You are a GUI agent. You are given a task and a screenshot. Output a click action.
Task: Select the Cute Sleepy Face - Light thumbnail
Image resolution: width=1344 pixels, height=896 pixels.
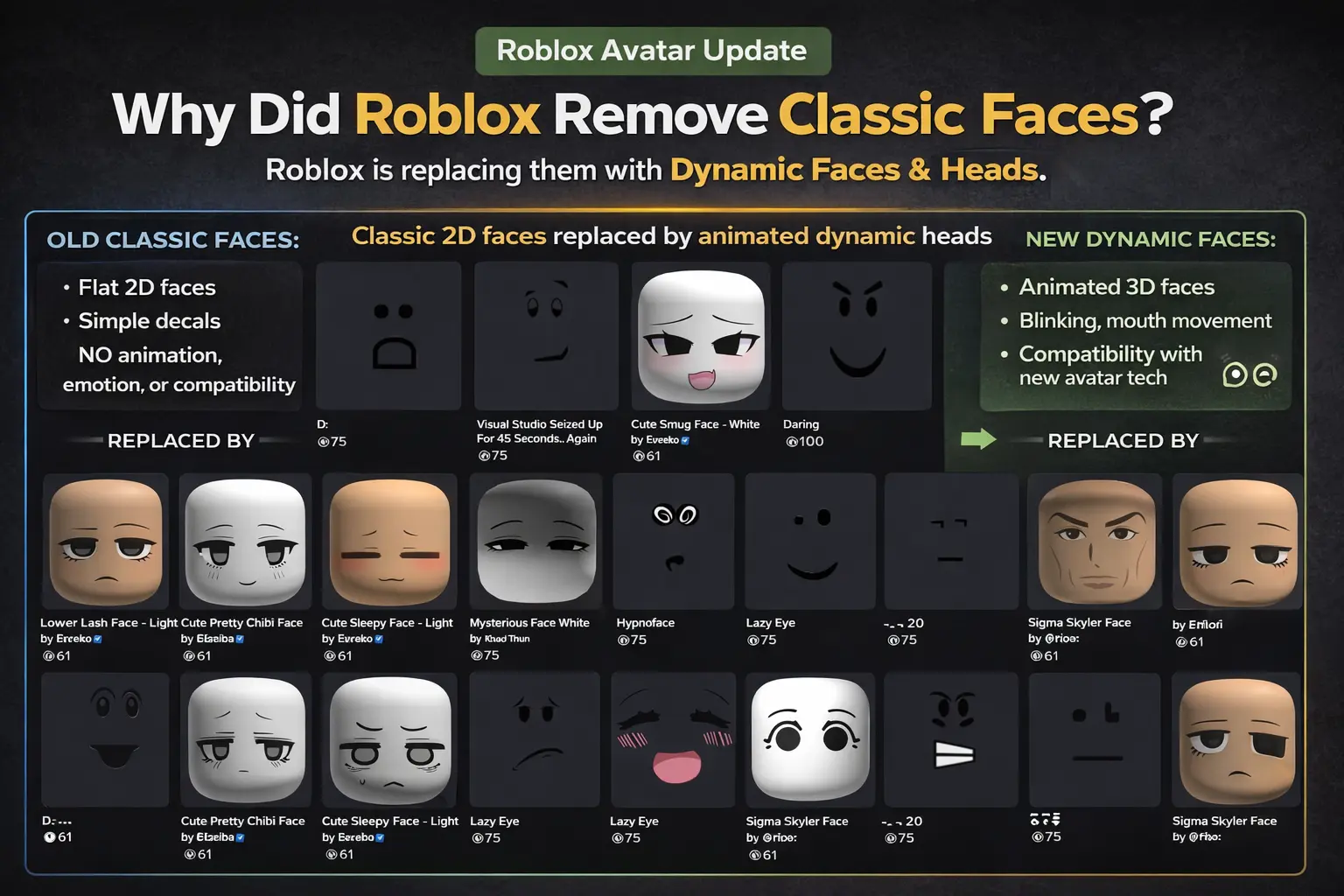[390, 542]
